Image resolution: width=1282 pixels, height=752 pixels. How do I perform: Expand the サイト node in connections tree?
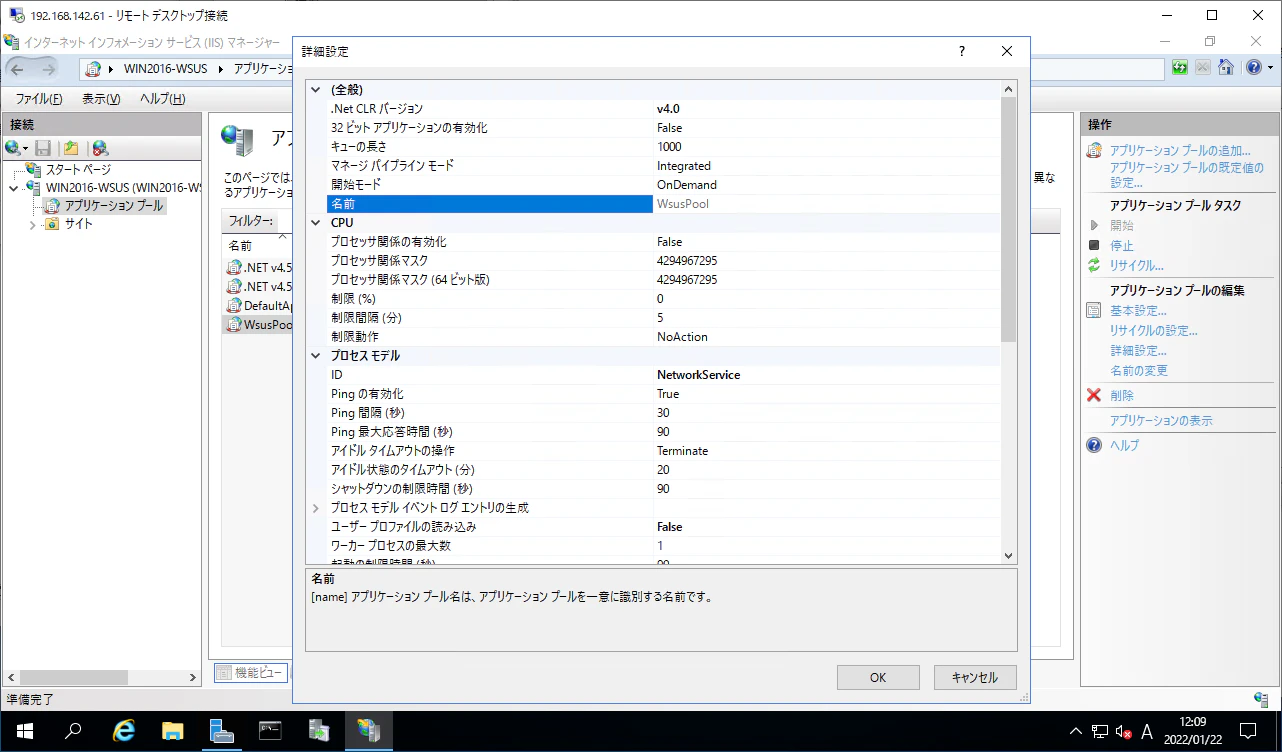(x=33, y=224)
